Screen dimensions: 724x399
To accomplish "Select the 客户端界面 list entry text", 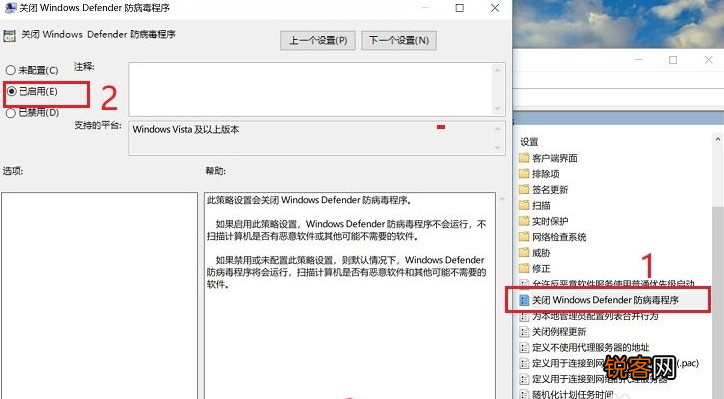I will click(555, 158).
